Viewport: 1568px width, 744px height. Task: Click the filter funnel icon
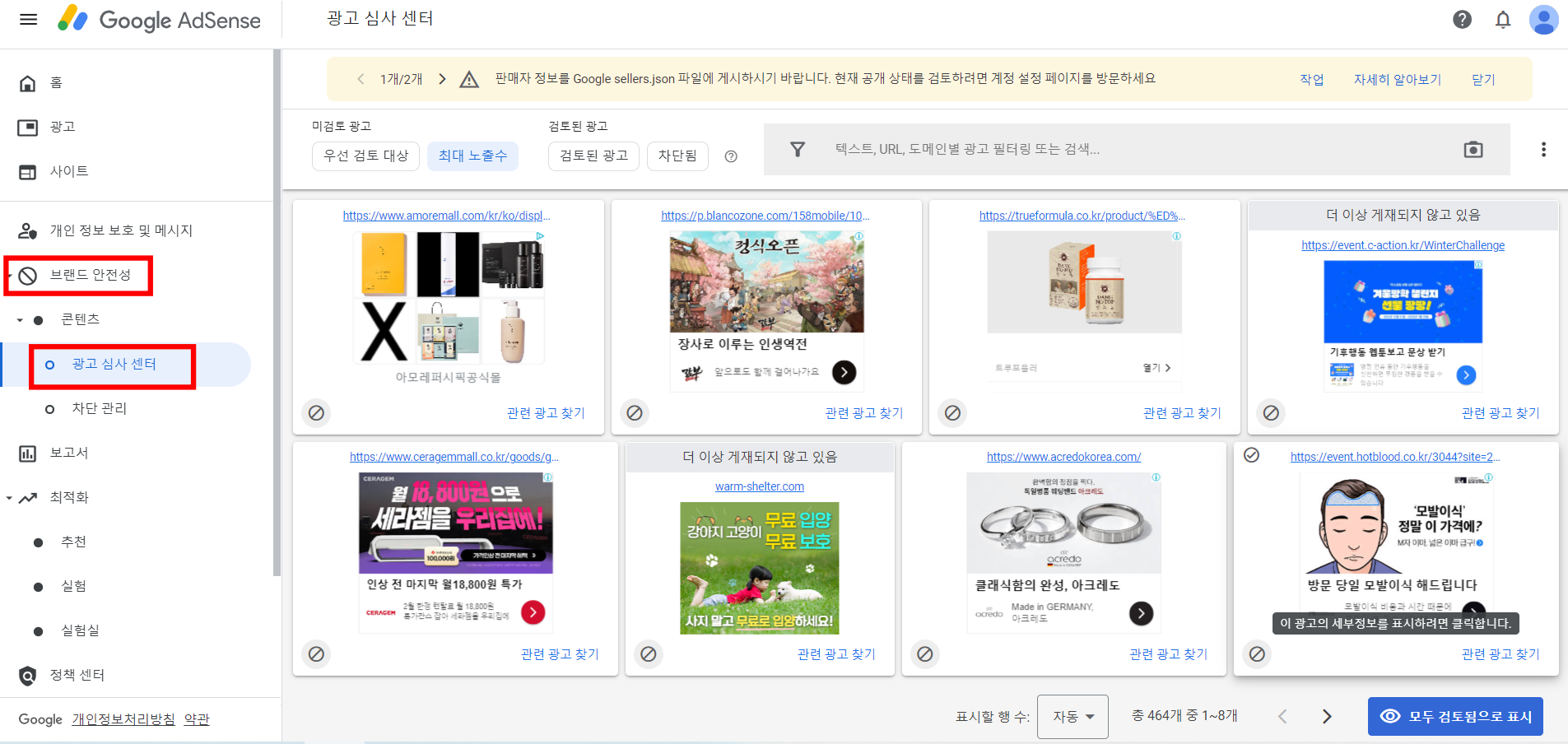[x=798, y=149]
